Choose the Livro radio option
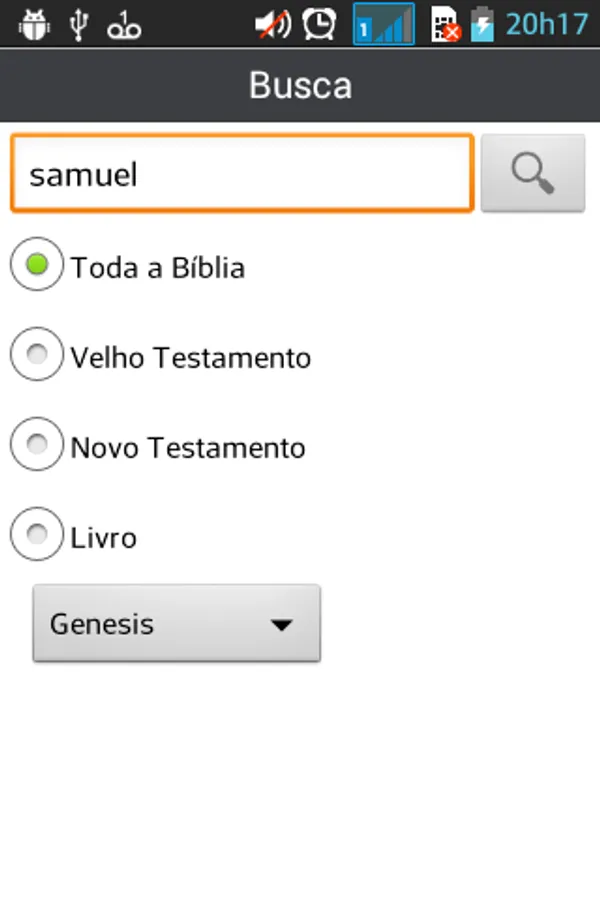The image size is (600, 900). pos(37,536)
